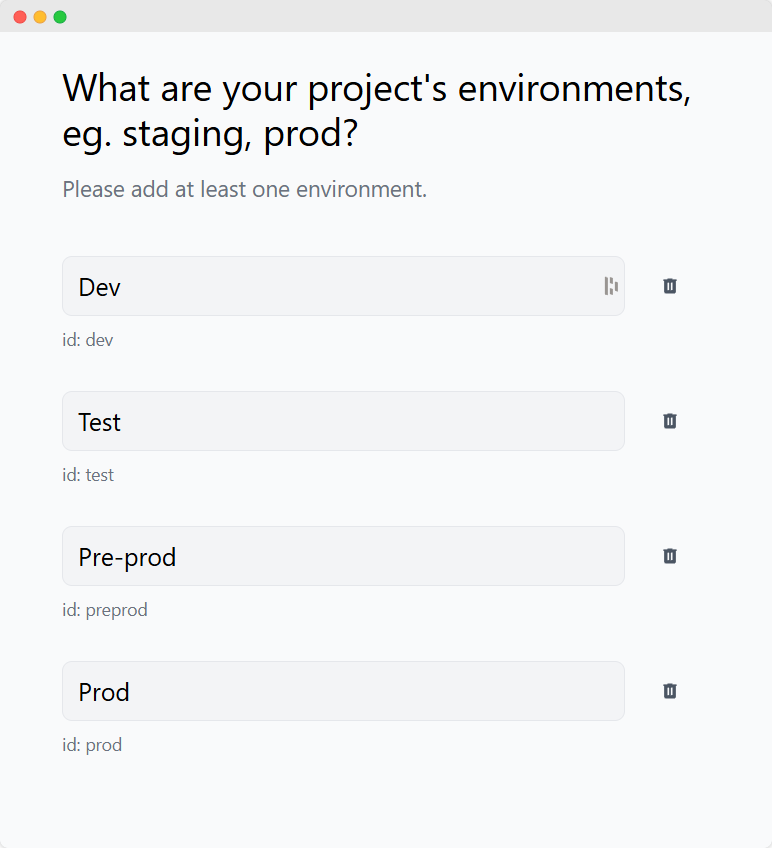This screenshot has width=772, height=848.
Task: Click the empty gray window title bar
Action: 411,16
